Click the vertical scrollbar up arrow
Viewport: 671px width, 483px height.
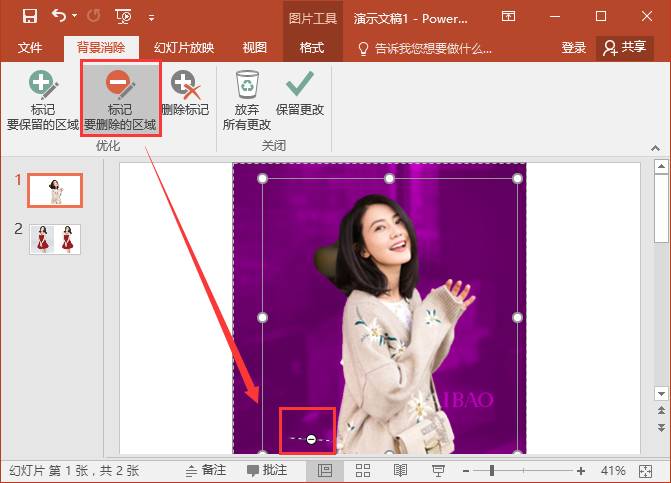pos(661,166)
